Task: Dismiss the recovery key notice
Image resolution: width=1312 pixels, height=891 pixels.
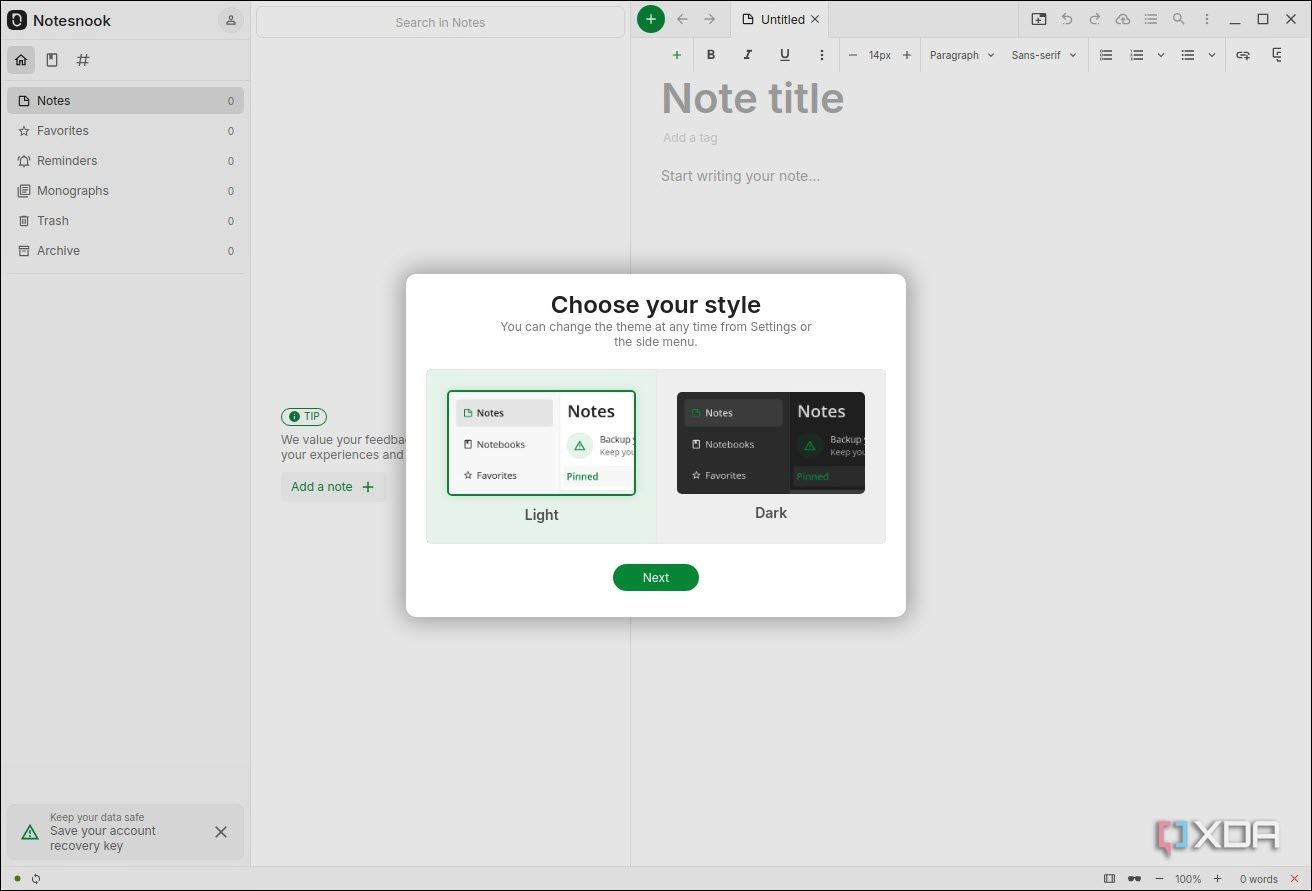Action: tap(221, 832)
